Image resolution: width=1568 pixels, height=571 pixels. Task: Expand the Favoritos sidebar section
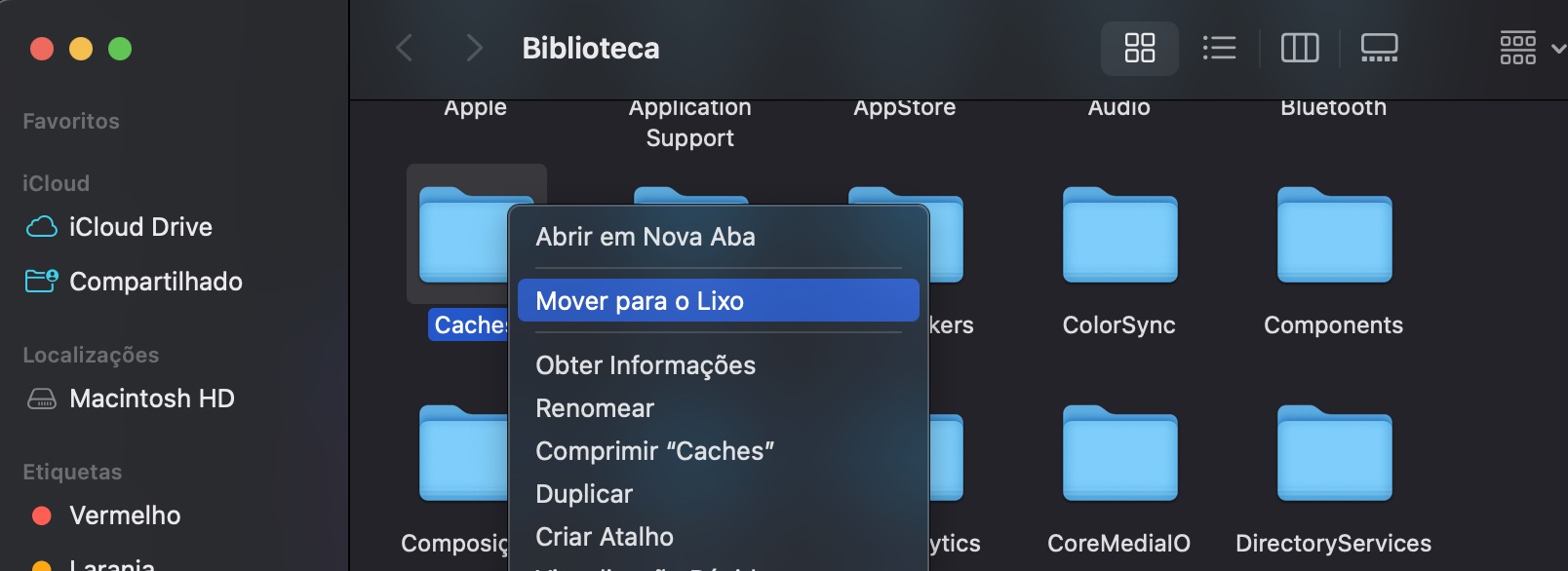pyautogui.click(x=70, y=120)
